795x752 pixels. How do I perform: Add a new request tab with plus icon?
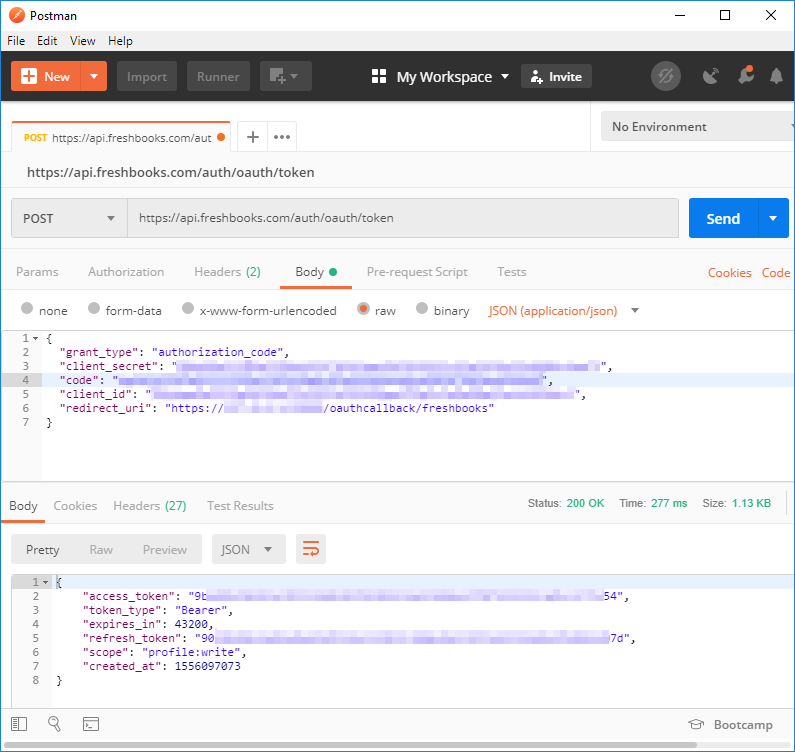pos(252,137)
